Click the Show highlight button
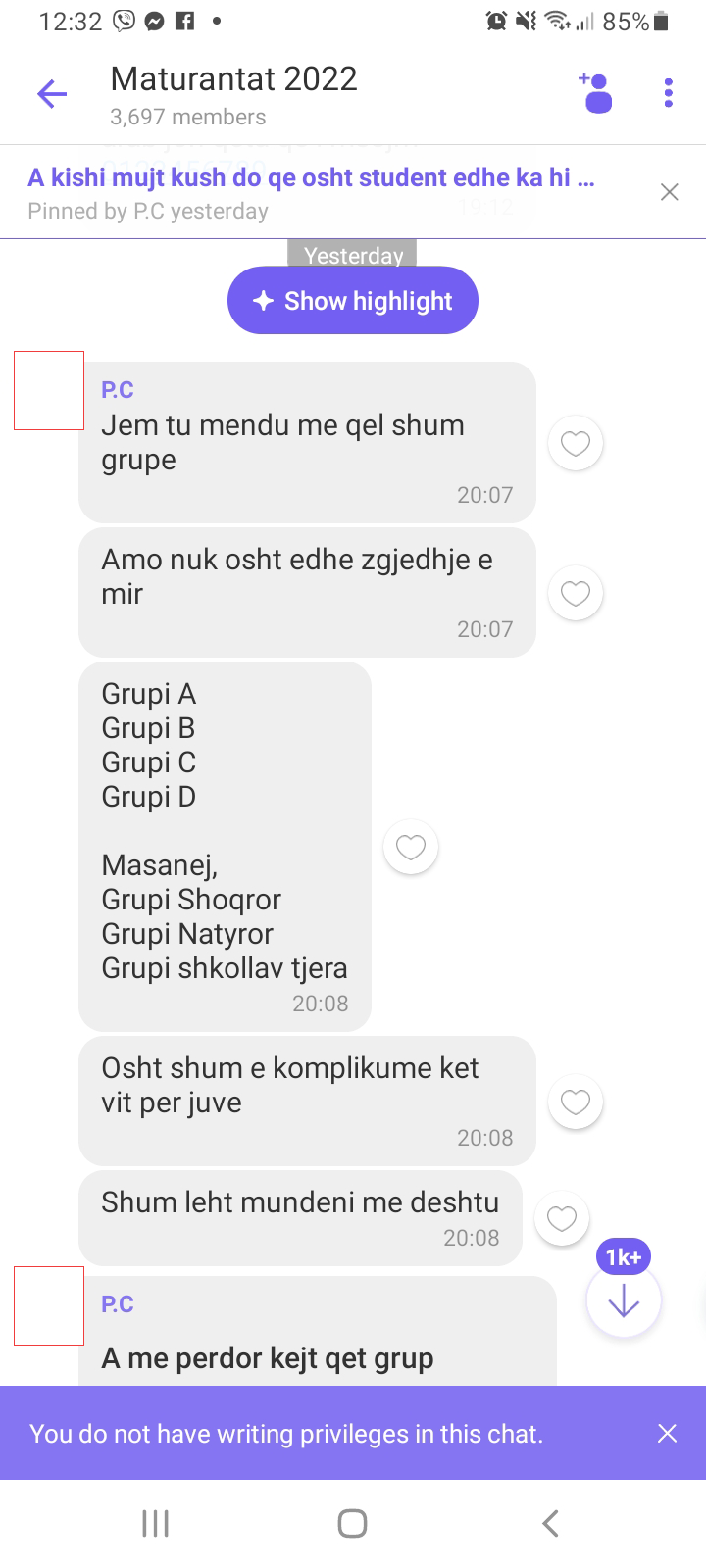The width and height of the screenshot is (706, 1568). coord(353,301)
